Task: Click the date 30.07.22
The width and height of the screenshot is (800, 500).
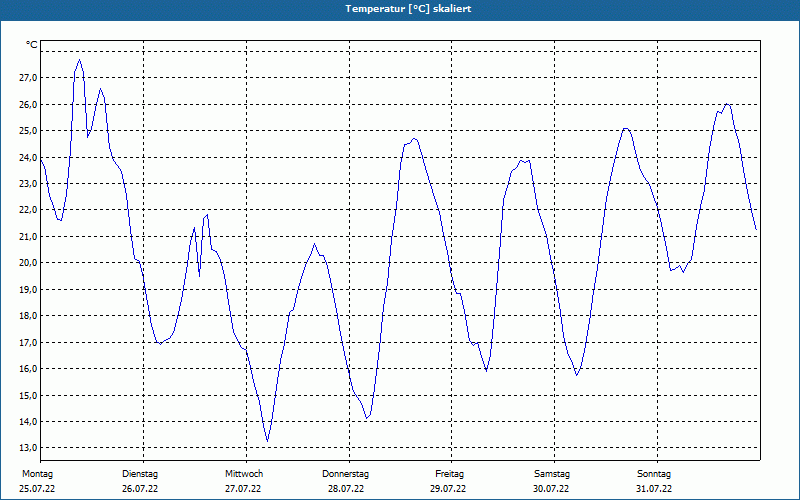Action: (551, 489)
